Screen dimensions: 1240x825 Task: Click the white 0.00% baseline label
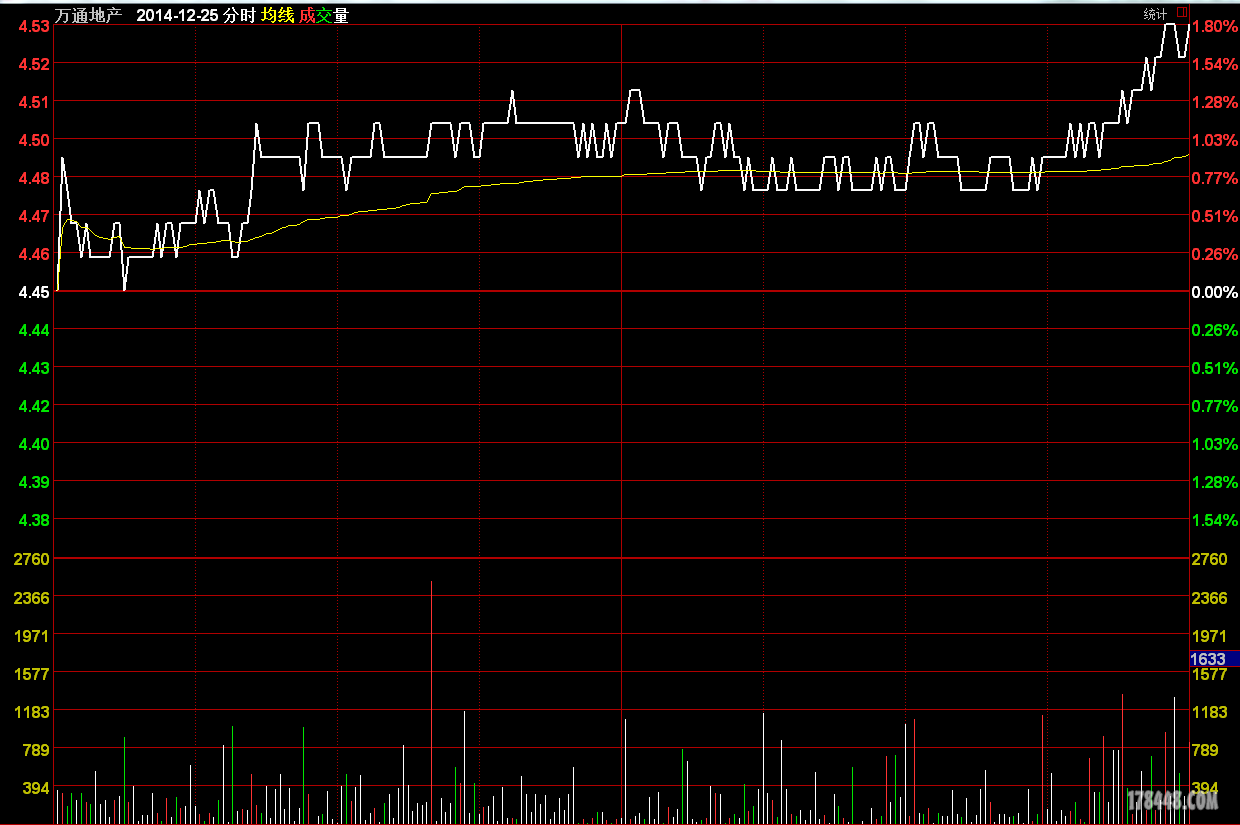coord(1215,292)
